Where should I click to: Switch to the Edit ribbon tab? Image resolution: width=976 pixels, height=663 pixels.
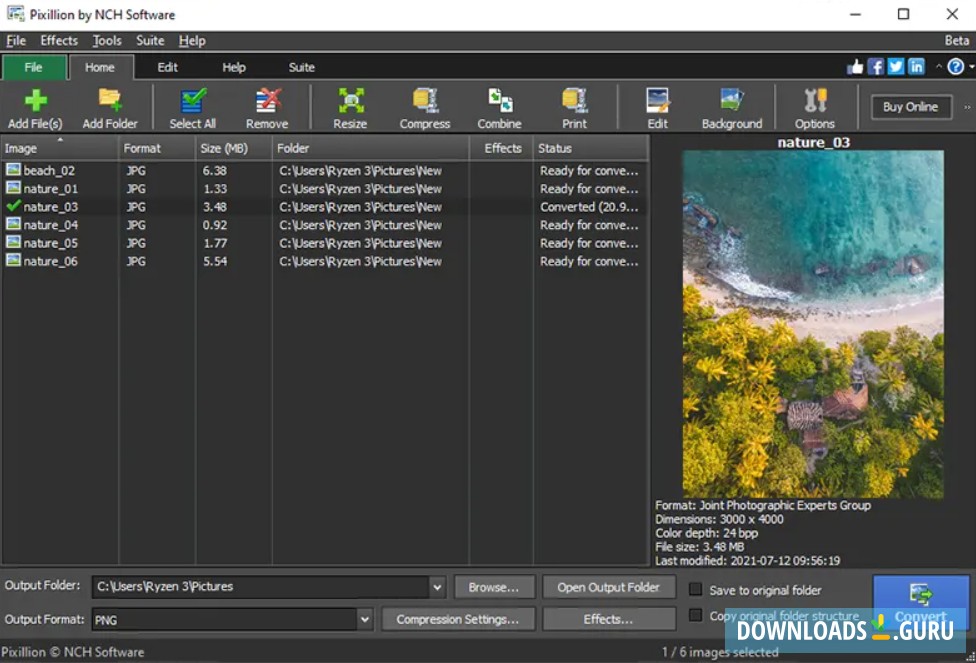coord(168,67)
